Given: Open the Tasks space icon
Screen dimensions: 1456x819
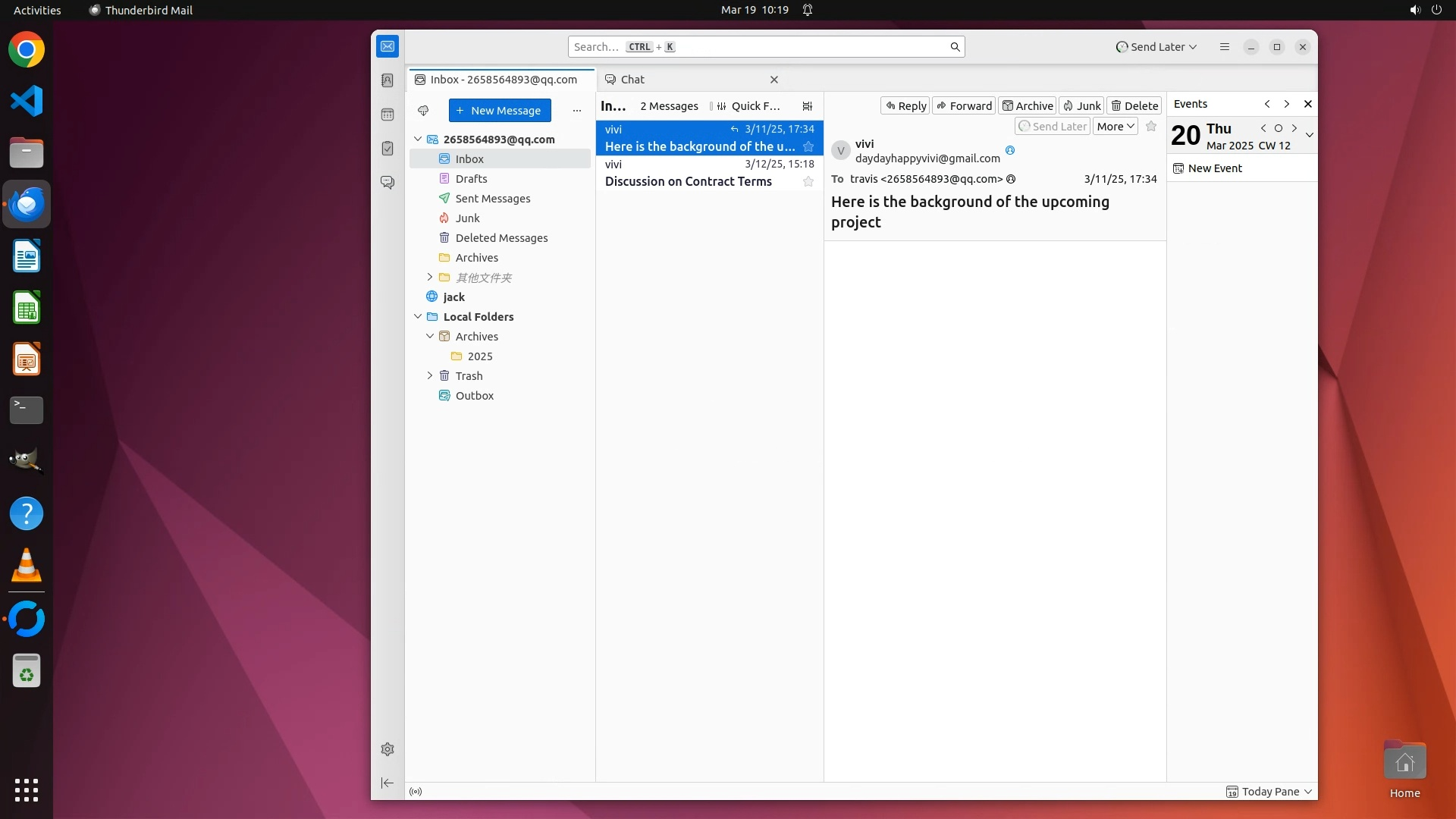Looking at the screenshot, I should click(388, 149).
